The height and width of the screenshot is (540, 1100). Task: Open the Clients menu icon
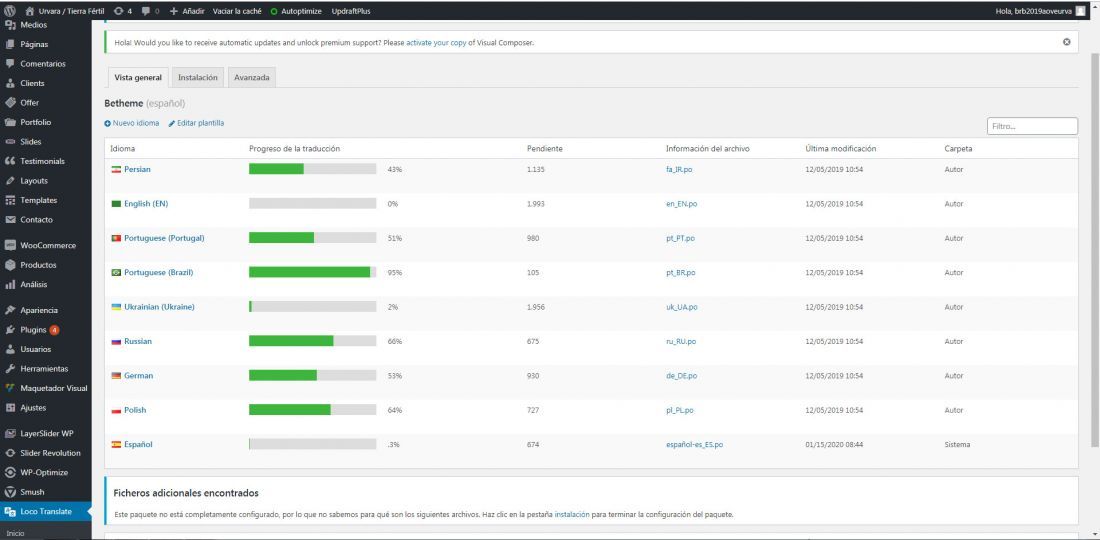[x=10, y=83]
